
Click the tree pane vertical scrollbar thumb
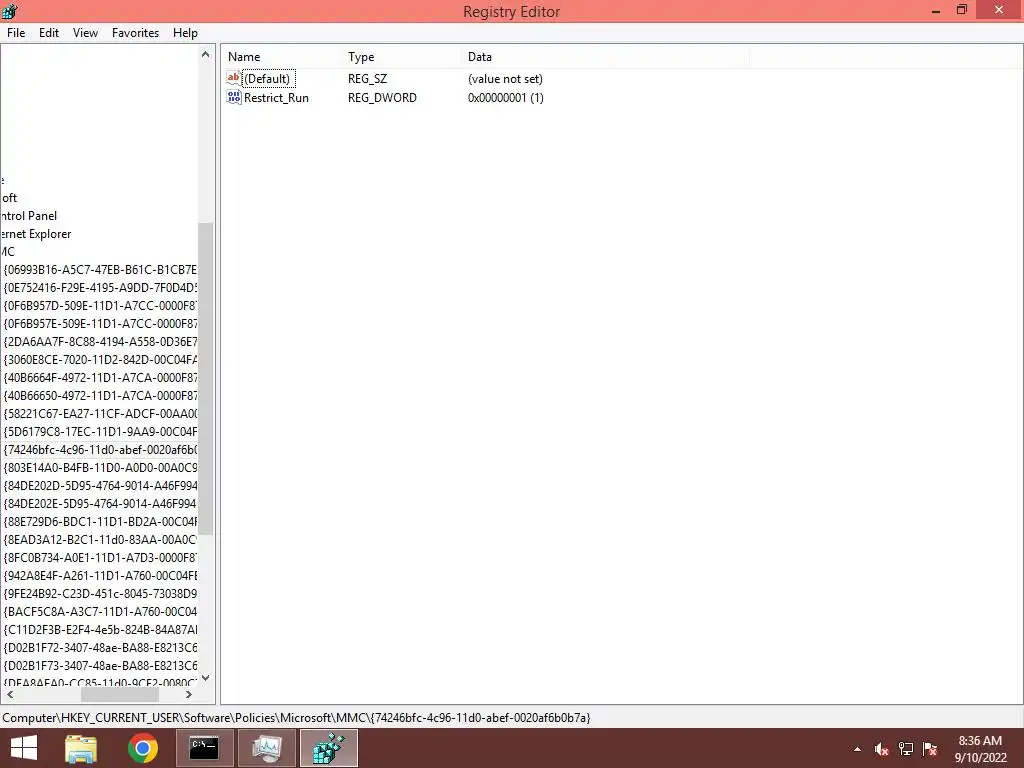click(206, 379)
